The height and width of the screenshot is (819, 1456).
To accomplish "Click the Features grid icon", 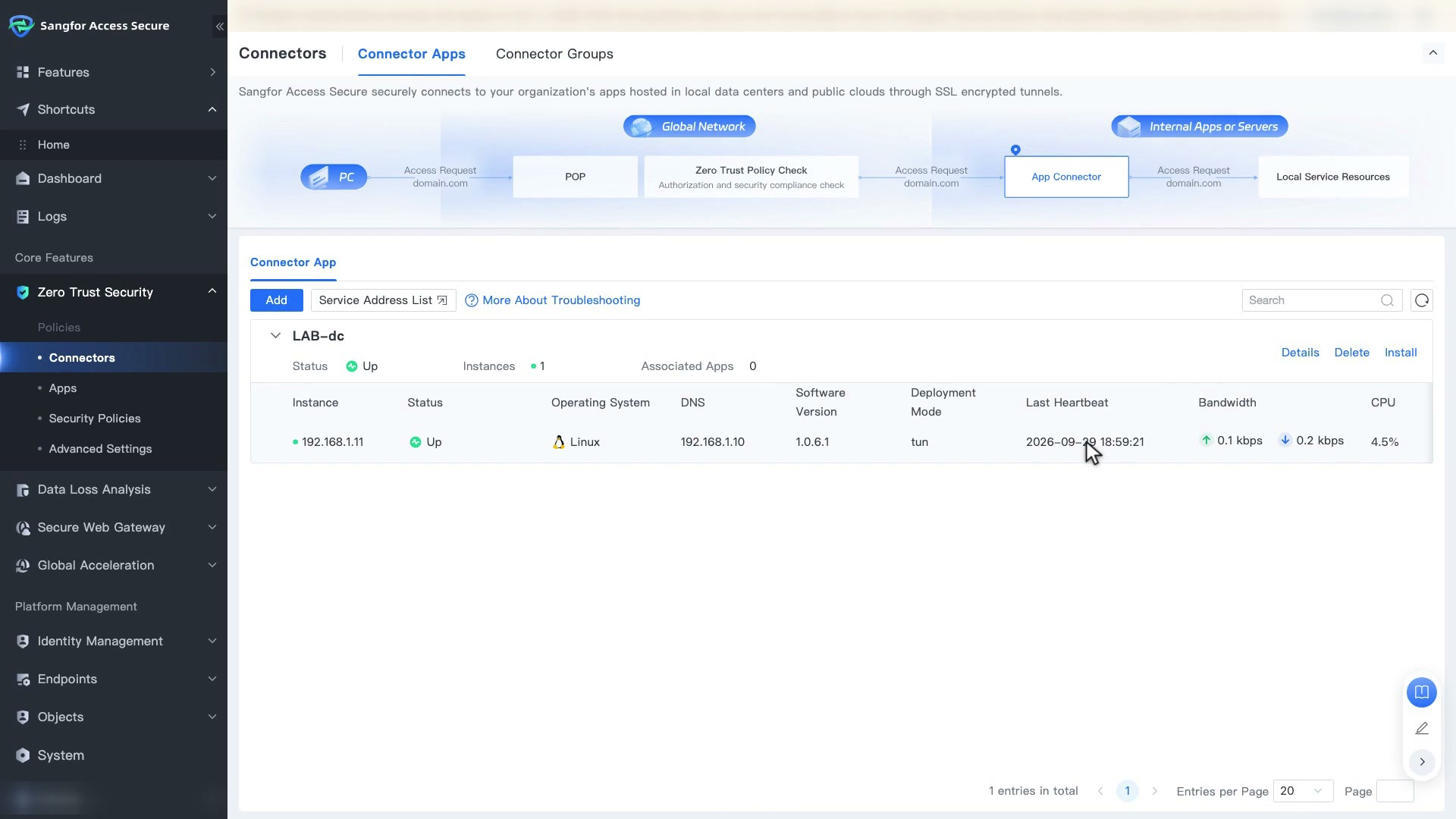I will 23,72.
